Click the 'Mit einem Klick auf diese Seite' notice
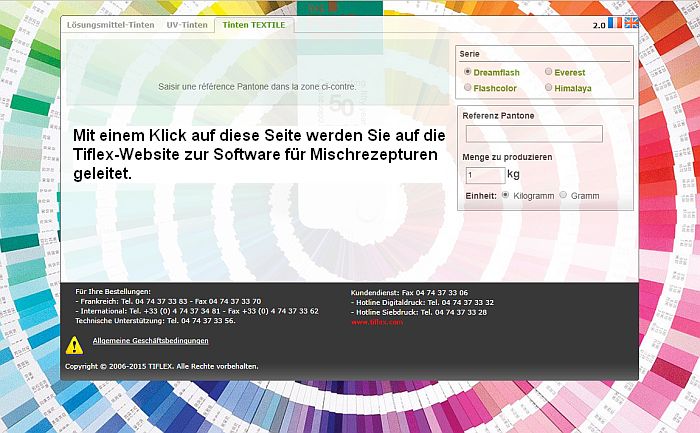Screen dimensions: 700x433 point(259,154)
